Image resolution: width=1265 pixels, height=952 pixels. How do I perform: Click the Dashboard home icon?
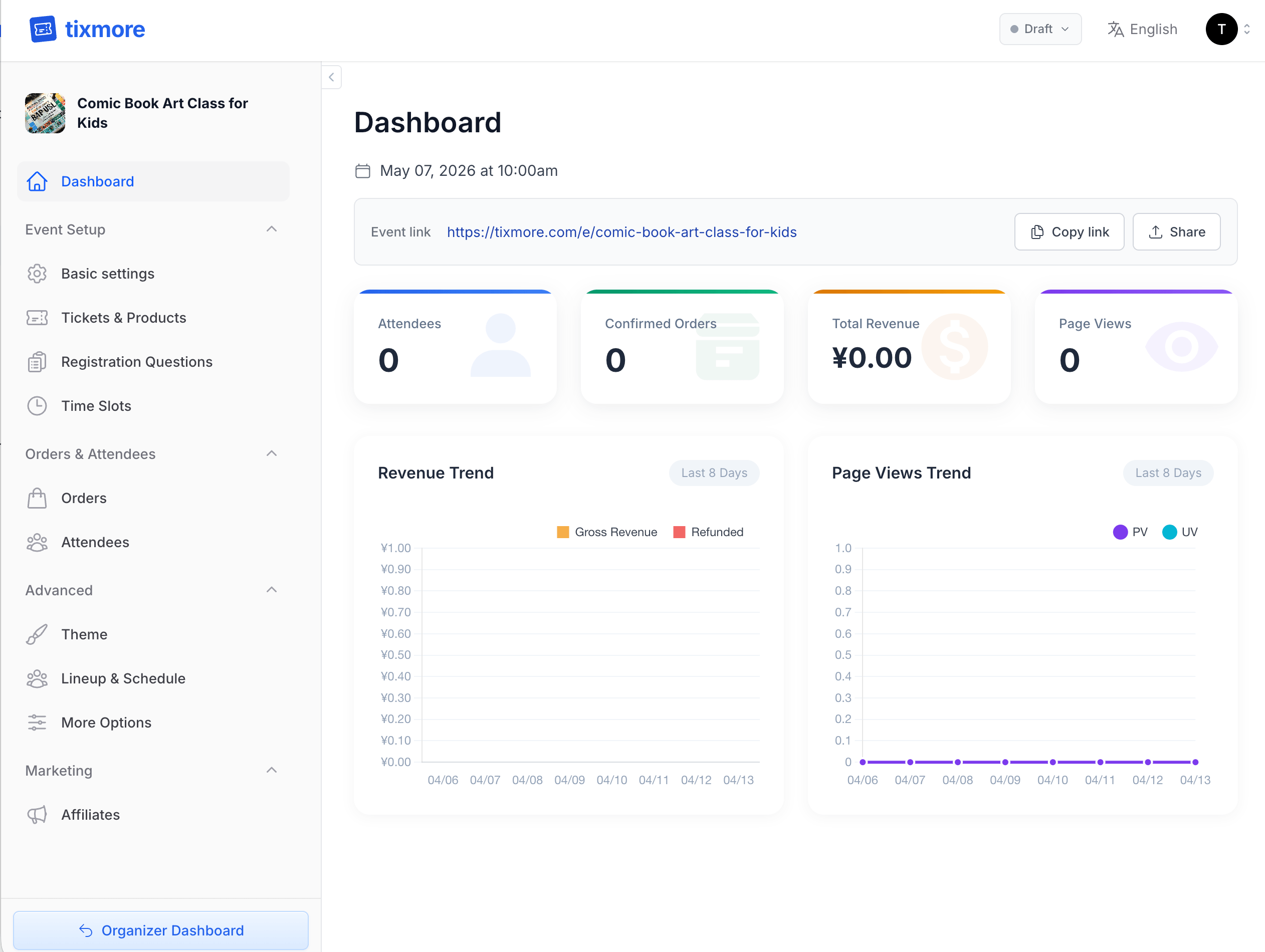37,181
